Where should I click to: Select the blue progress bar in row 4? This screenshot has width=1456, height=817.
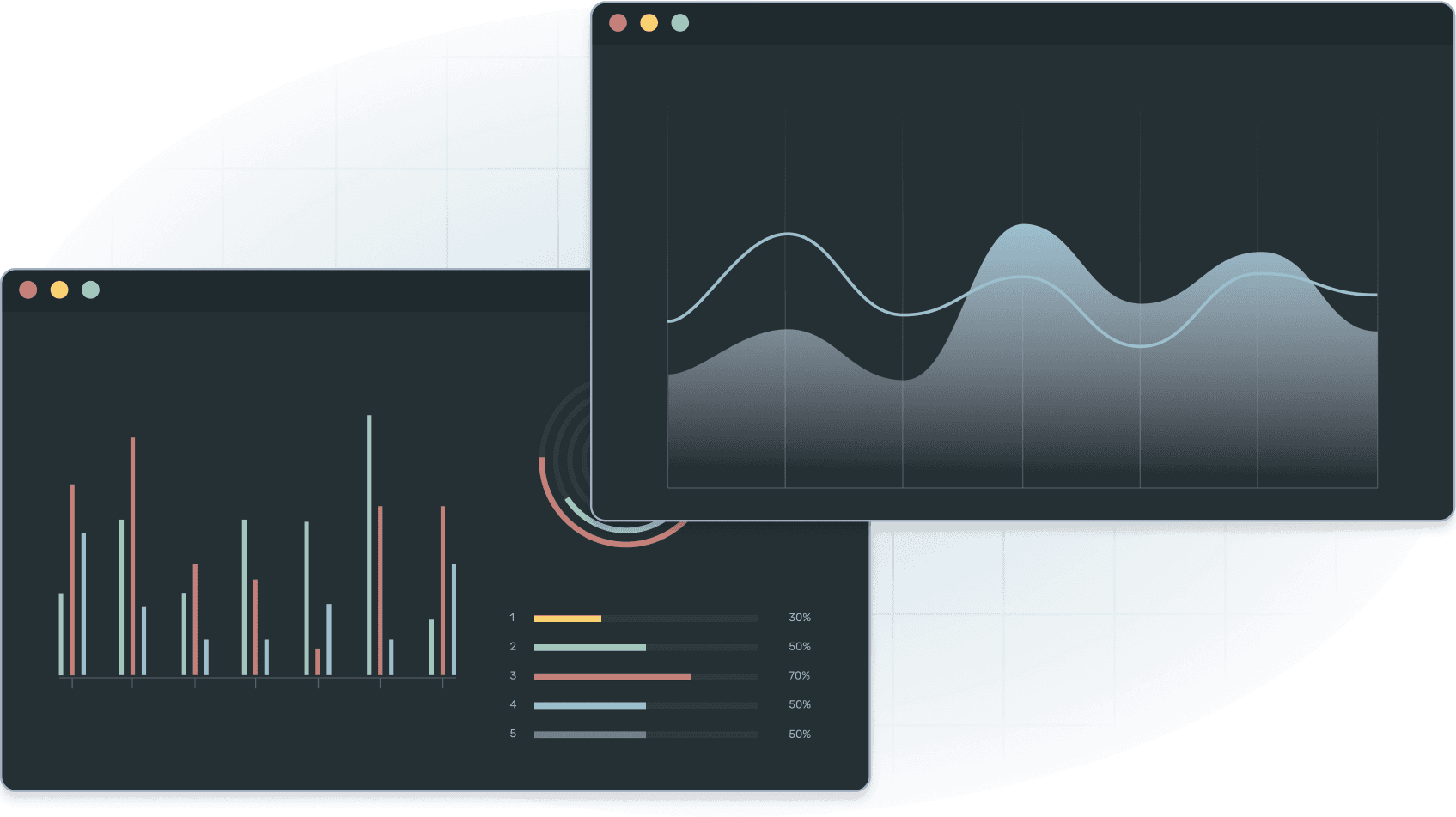coord(590,706)
